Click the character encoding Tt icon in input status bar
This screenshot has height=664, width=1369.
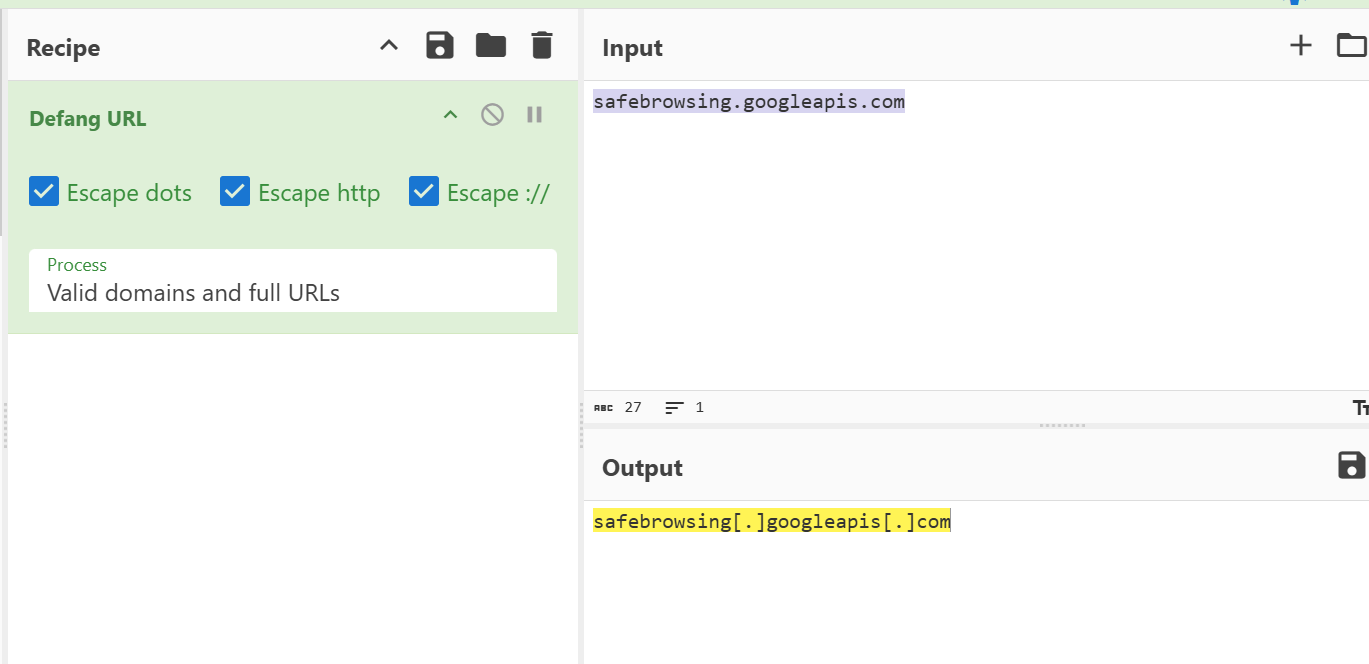coord(1360,408)
